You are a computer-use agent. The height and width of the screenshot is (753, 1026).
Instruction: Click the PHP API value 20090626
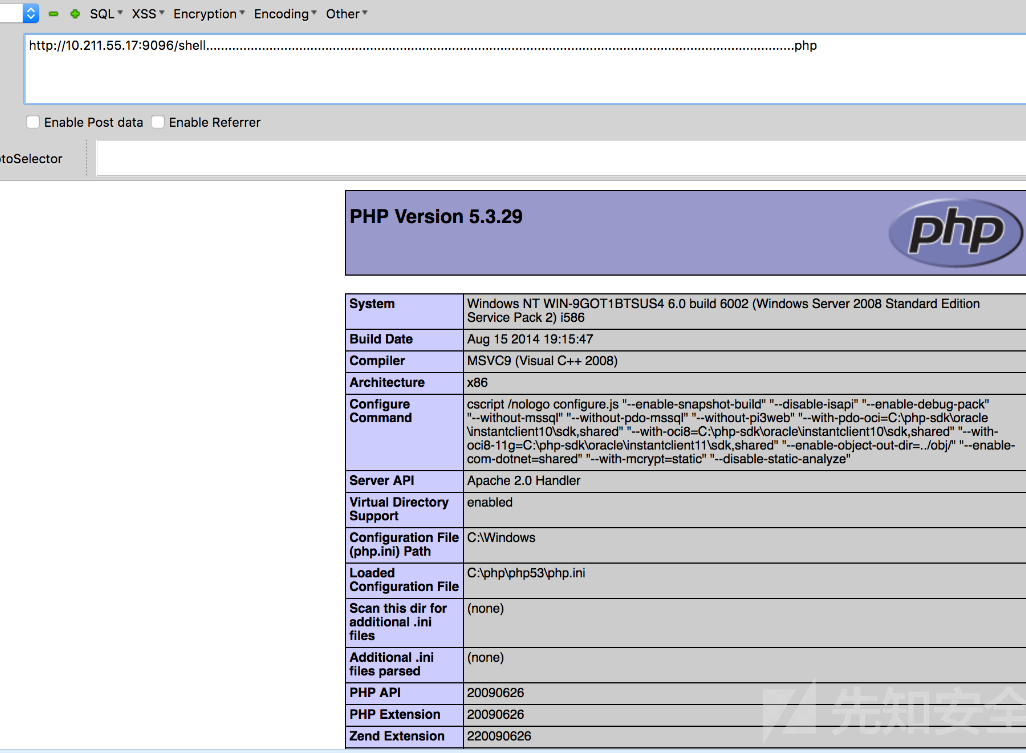tap(495, 692)
